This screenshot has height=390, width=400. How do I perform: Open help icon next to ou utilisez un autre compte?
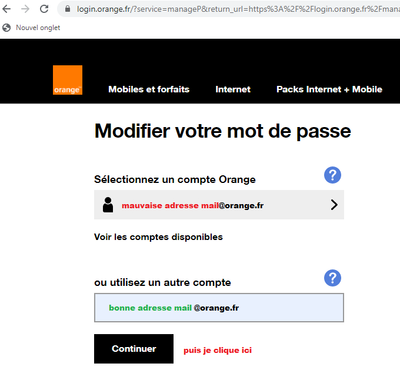pyautogui.click(x=332, y=278)
